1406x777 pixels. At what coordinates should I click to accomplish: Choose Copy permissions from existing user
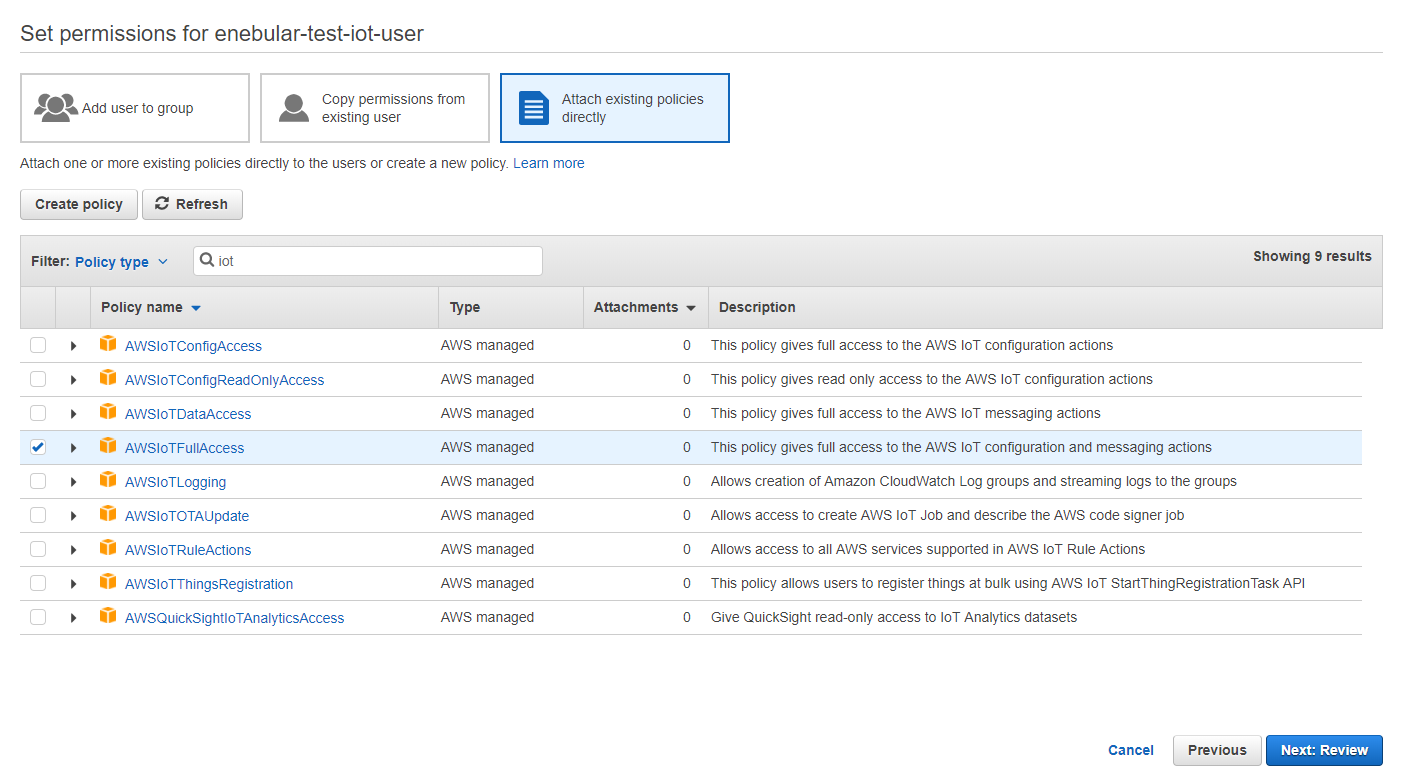coord(375,108)
